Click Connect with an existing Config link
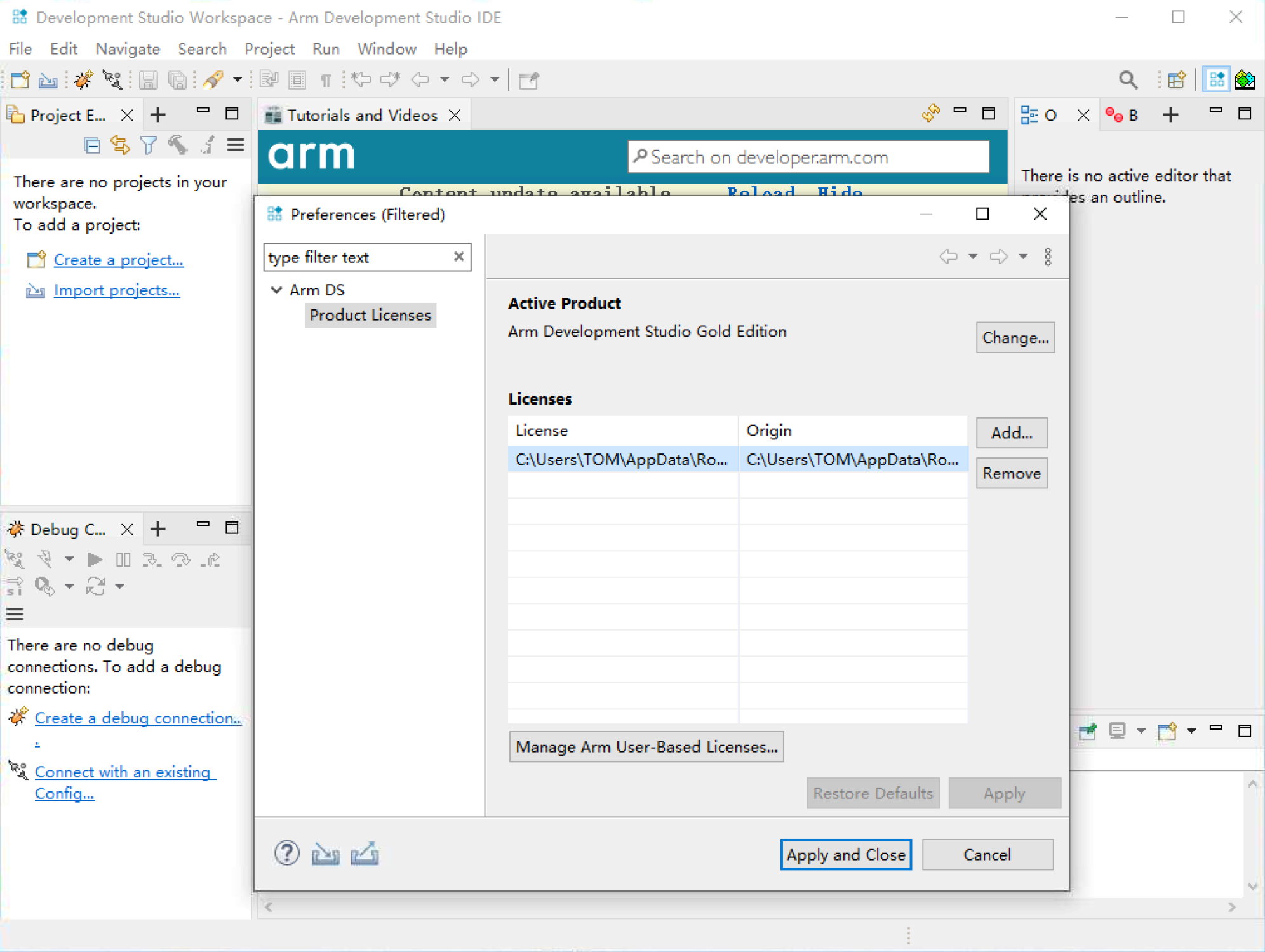Viewport: 1265px width, 952px height. point(125,782)
